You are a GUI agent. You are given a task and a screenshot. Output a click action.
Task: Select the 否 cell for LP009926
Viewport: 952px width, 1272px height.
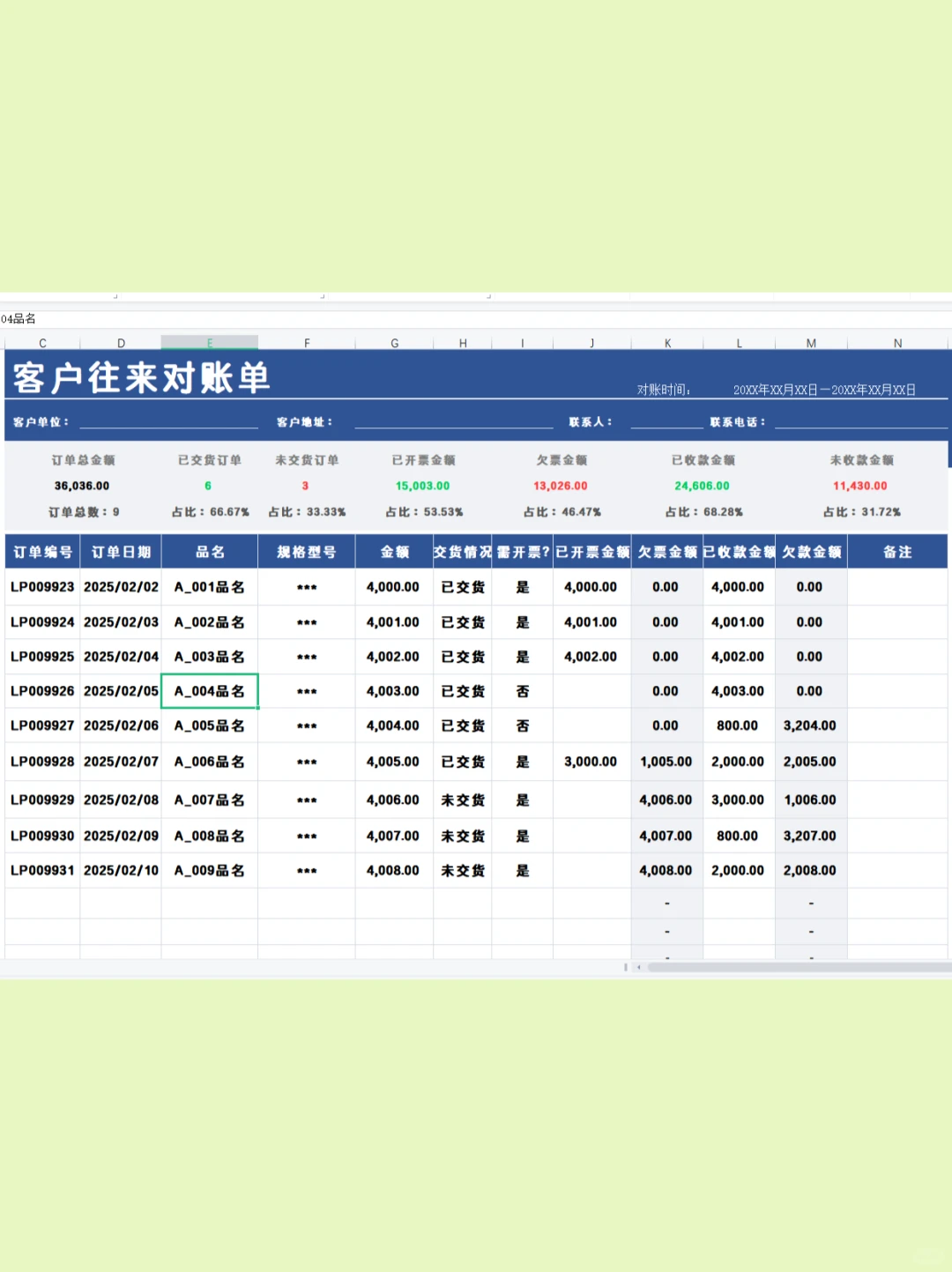522,691
